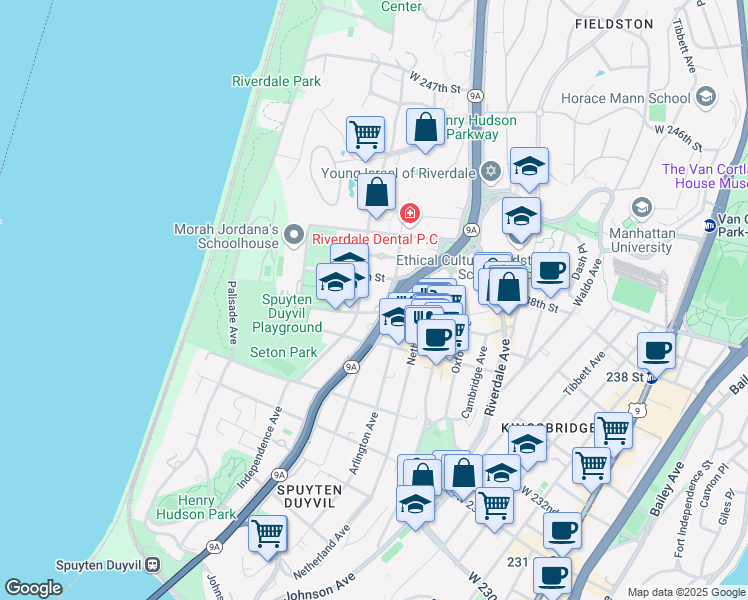This screenshot has height=600, width=748.
Task: Click the grocery cart marker near Henry Hudson Park
Action: tap(268, 535)
